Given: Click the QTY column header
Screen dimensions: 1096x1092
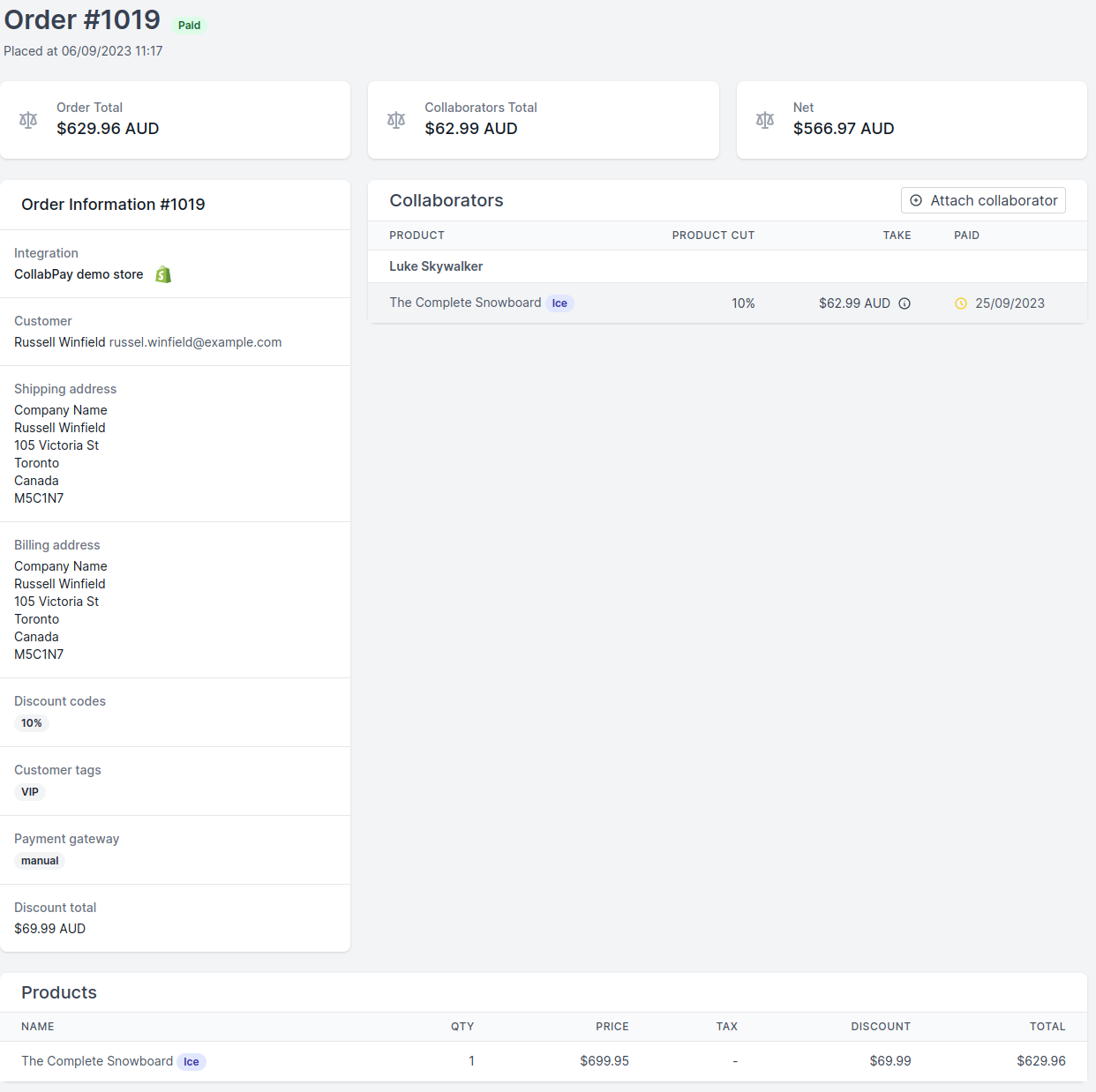Looking at the screenshot, I should [462, 1027].
